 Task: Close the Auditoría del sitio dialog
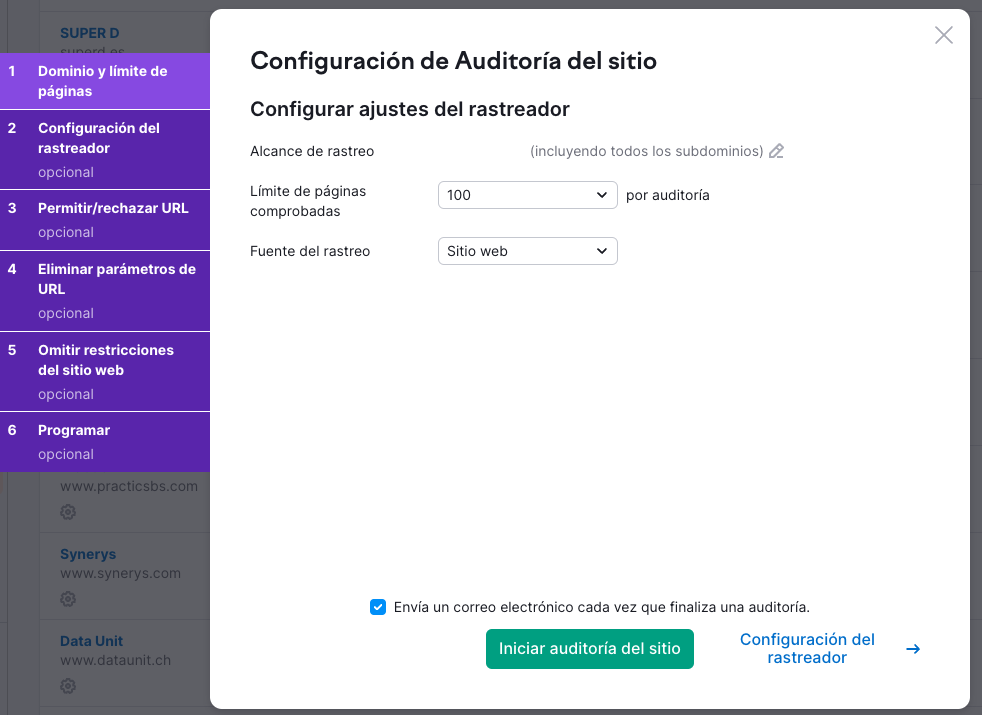943,35
